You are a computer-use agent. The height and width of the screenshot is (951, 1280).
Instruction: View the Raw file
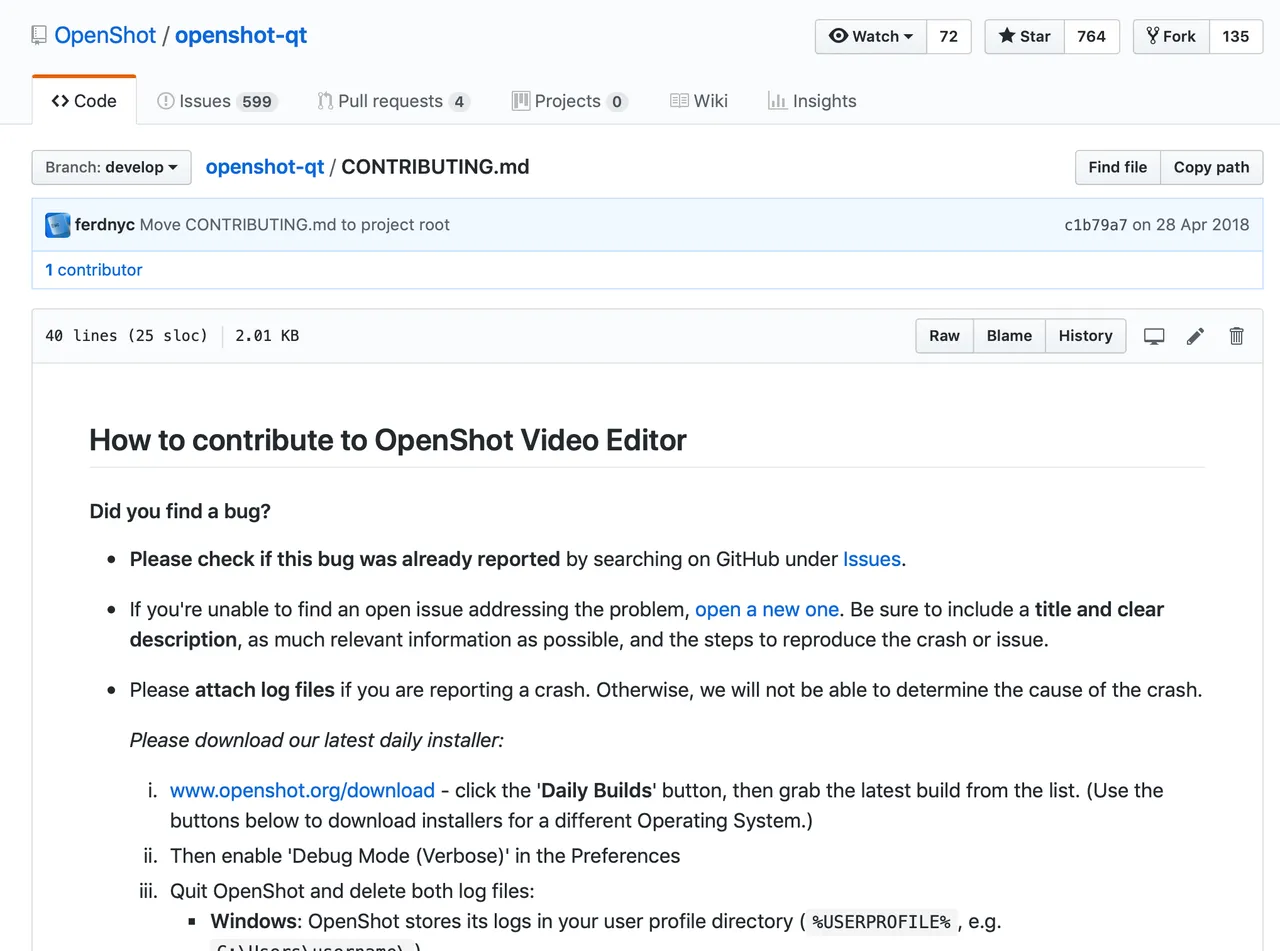click(x=944, y=336)
